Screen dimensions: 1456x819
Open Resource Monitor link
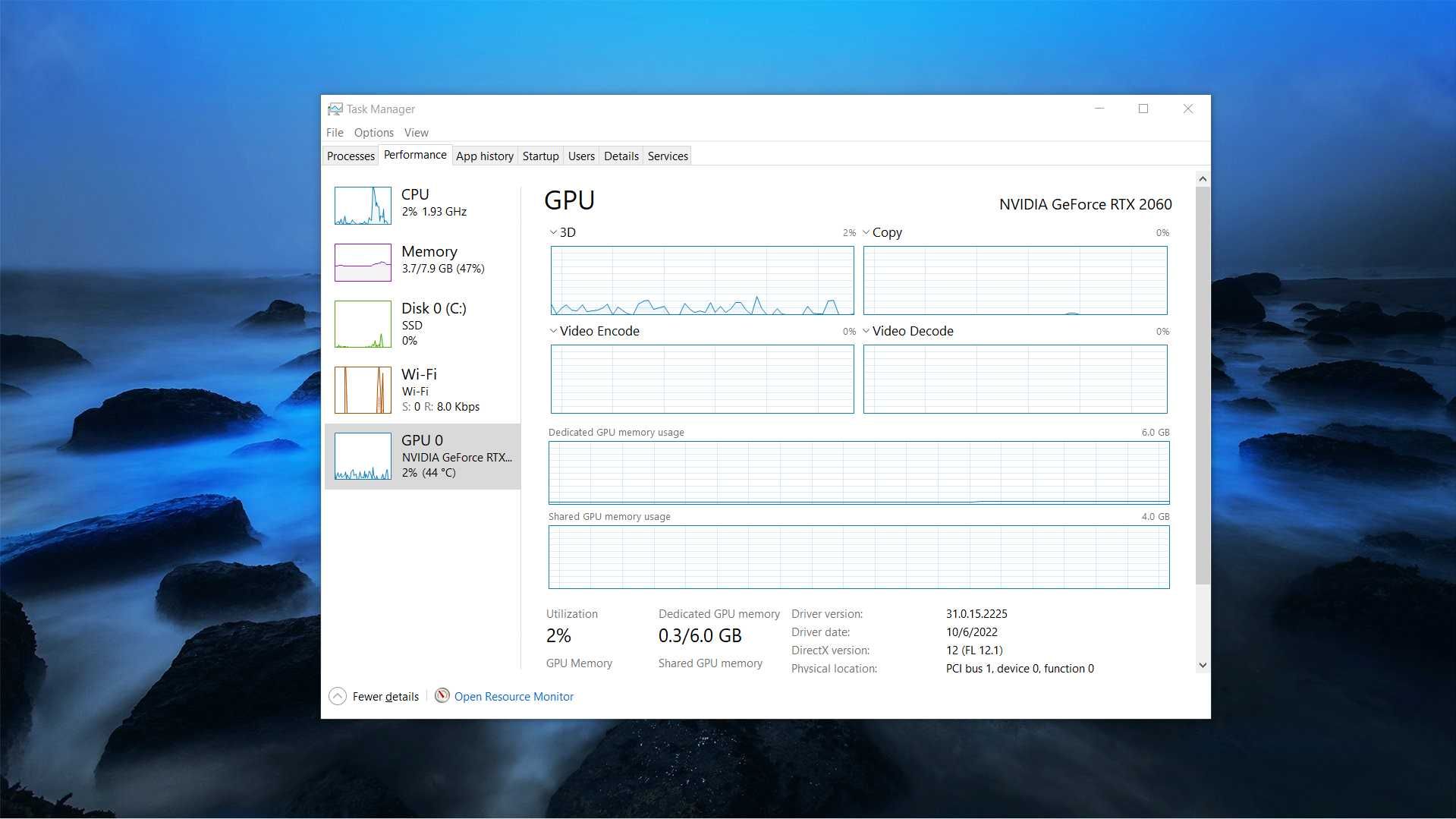point(514,696)
